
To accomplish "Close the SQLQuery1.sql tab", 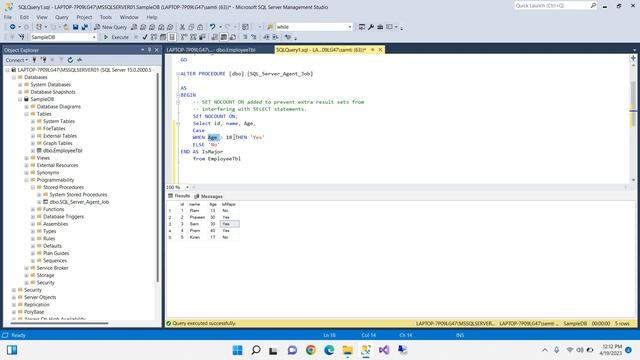I will click(x=380, y=50).
